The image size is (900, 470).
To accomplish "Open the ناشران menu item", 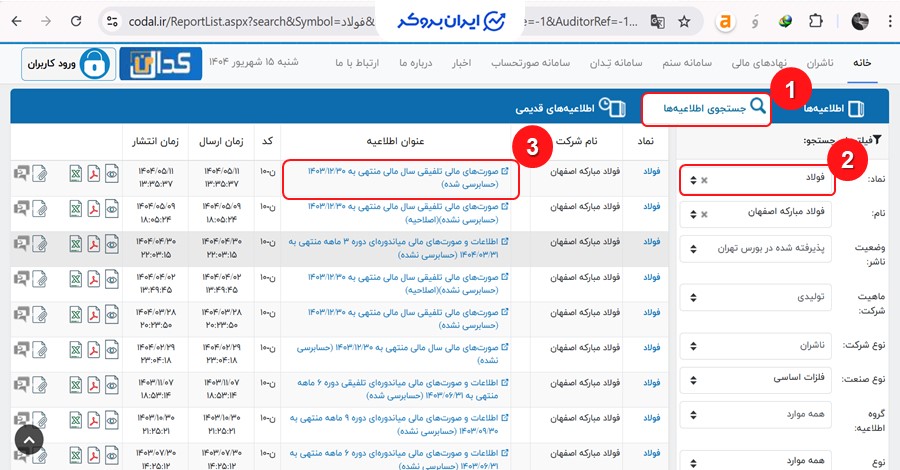I will 820,63.
